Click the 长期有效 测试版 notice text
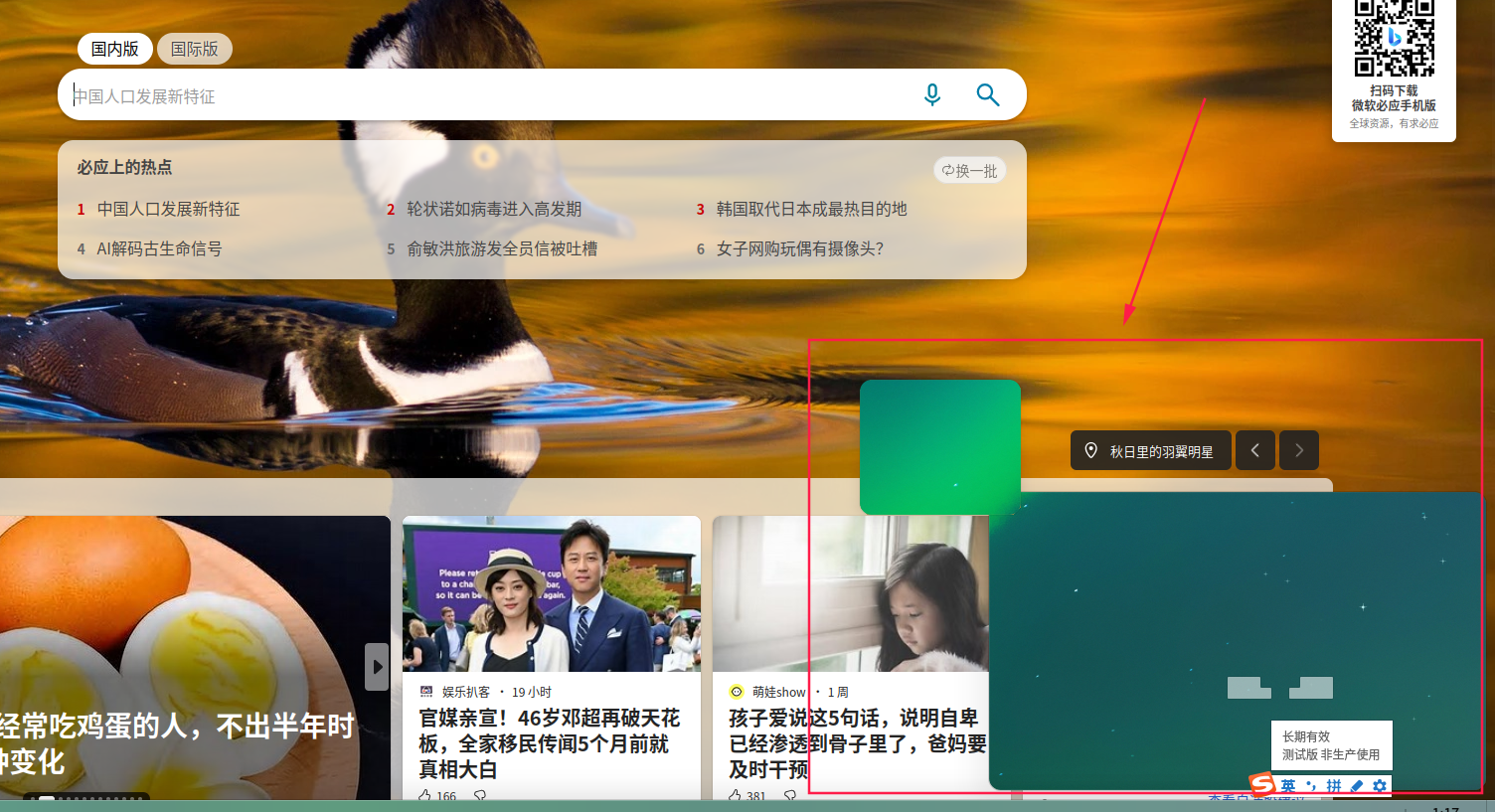 coord(1331,745)
